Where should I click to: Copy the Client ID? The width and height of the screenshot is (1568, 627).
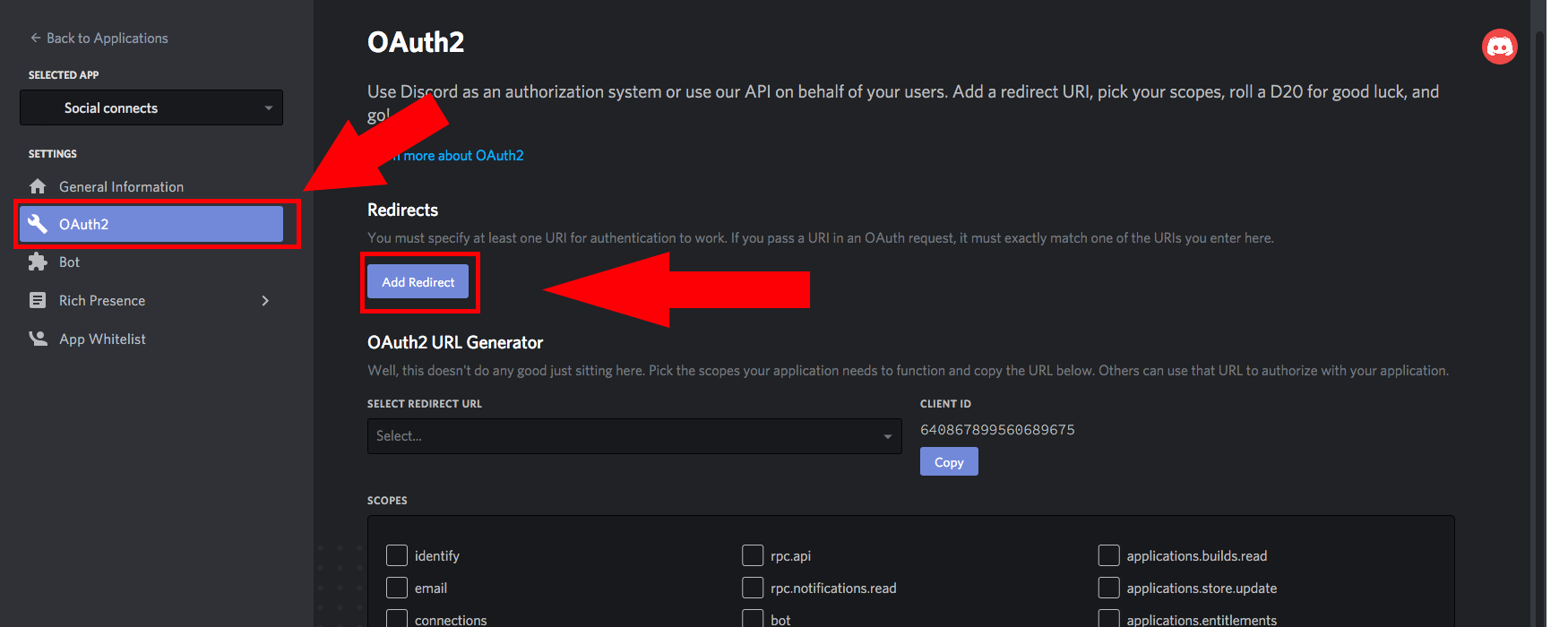(x=949, y=462)
